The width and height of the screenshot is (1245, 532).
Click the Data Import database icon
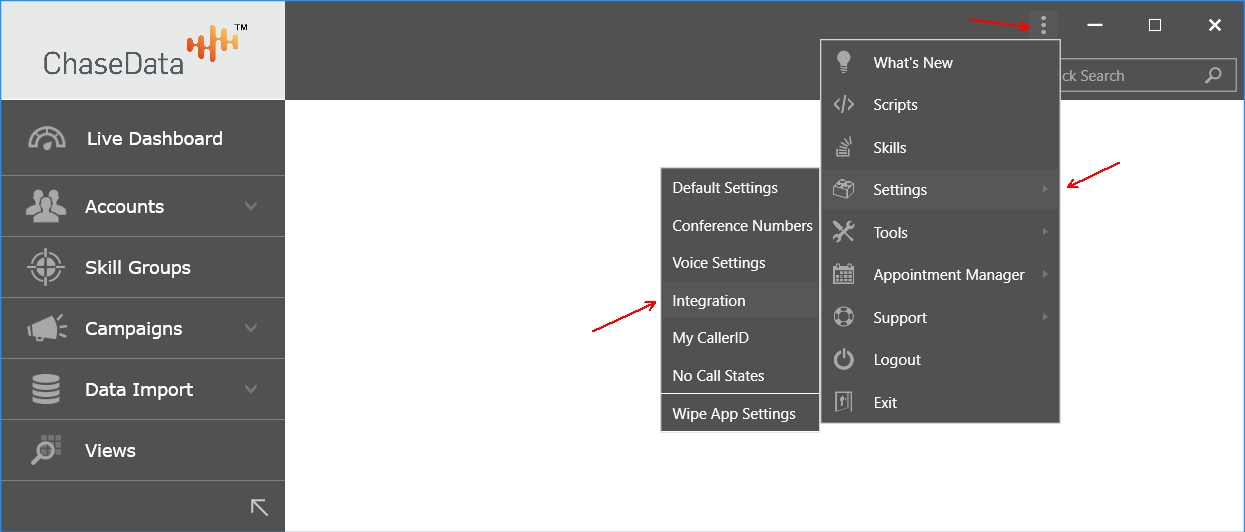[x=46, y=390]
